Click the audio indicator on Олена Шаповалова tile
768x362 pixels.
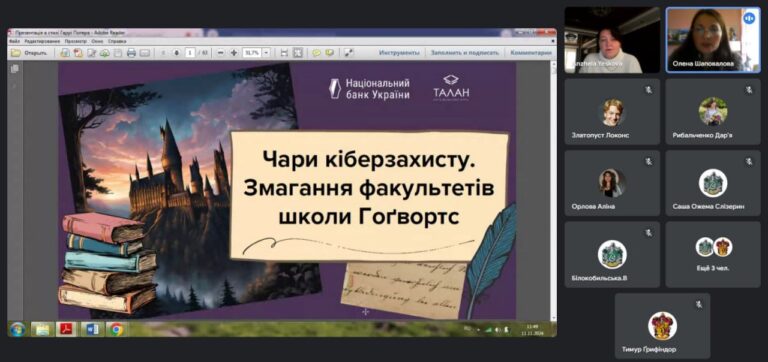pos(748,18)
